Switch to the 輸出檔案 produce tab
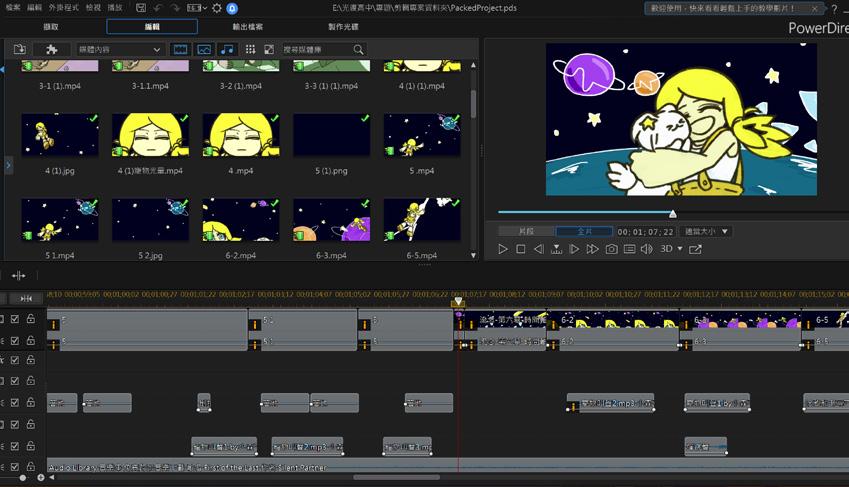The image size is (849, 487). 248,27
